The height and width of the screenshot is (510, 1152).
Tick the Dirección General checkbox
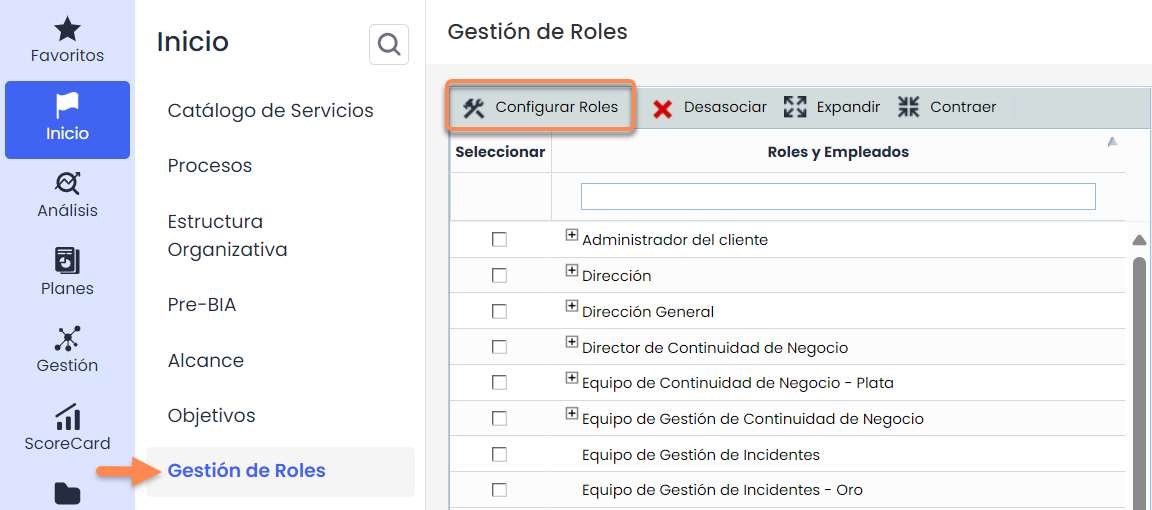(500, 312)
